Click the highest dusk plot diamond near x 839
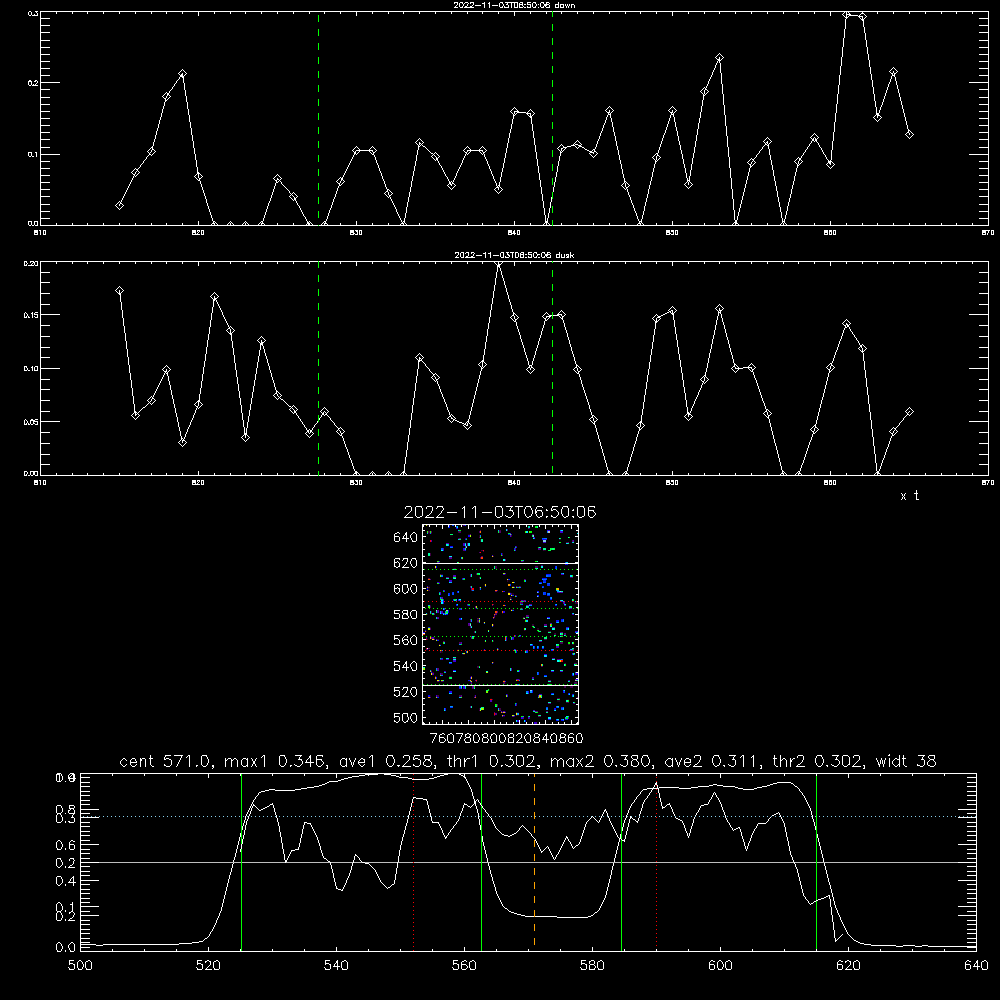This screenshot has height=1000, width=1000. point(499,264)
